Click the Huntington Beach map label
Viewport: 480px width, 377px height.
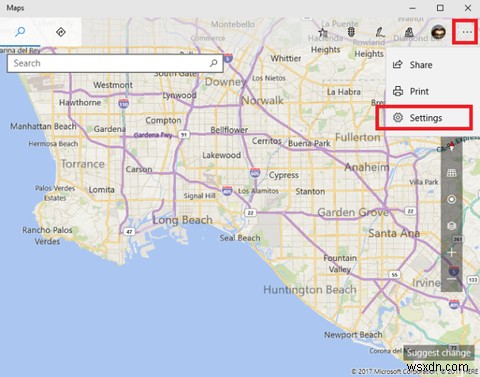tap(310, 290)
